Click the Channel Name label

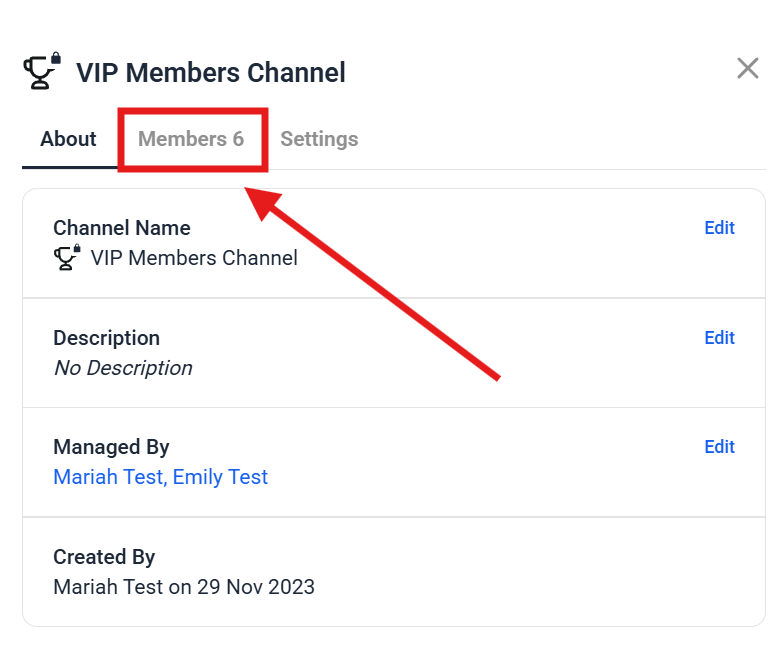click(121, 228)
